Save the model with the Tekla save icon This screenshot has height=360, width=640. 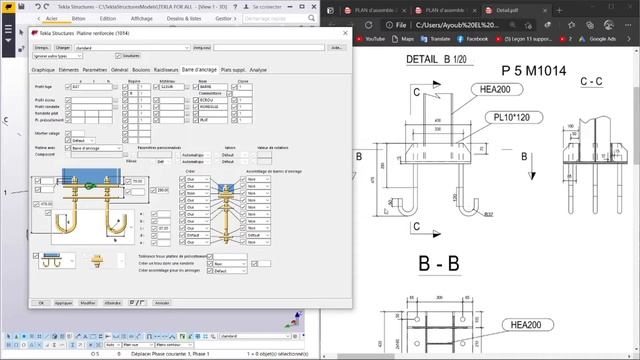coord(21,7)
